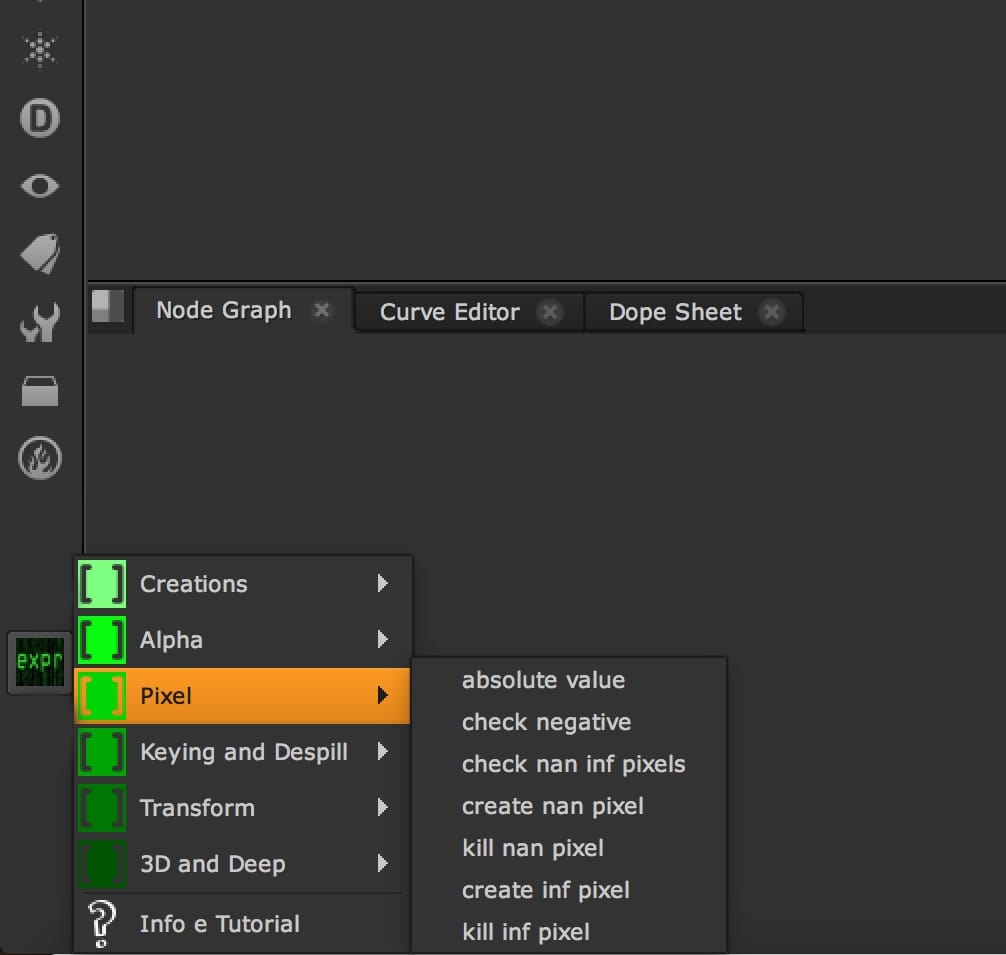Click the Particles starburst icon

pos(40,50)
